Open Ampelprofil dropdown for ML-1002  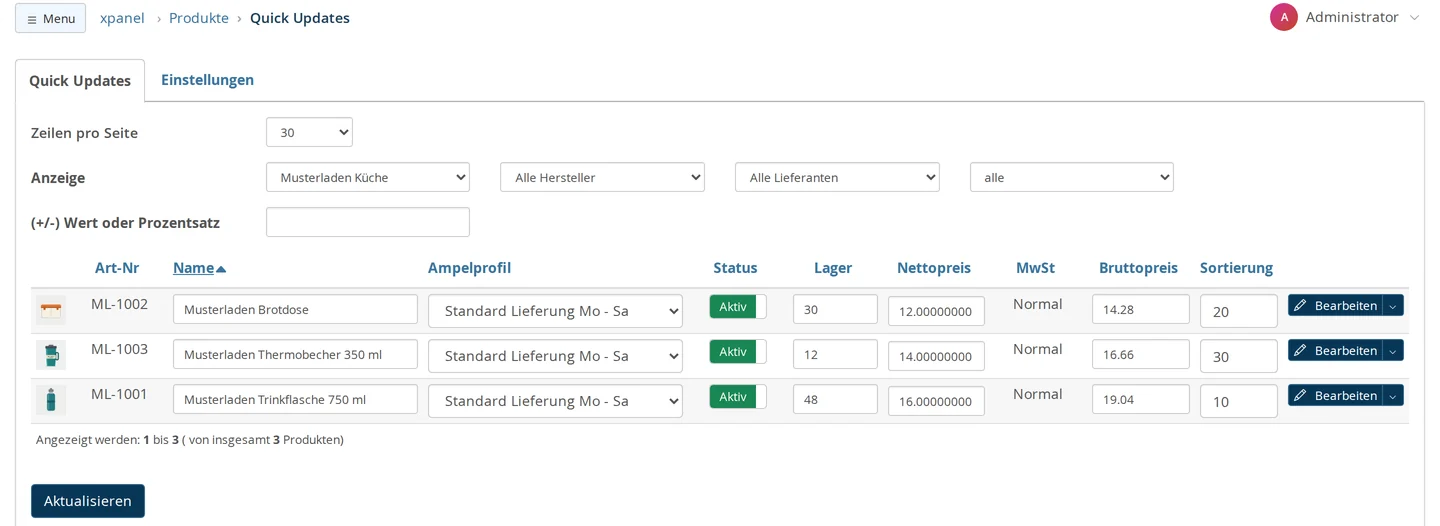pyautogui.click(x=555, y=311)
